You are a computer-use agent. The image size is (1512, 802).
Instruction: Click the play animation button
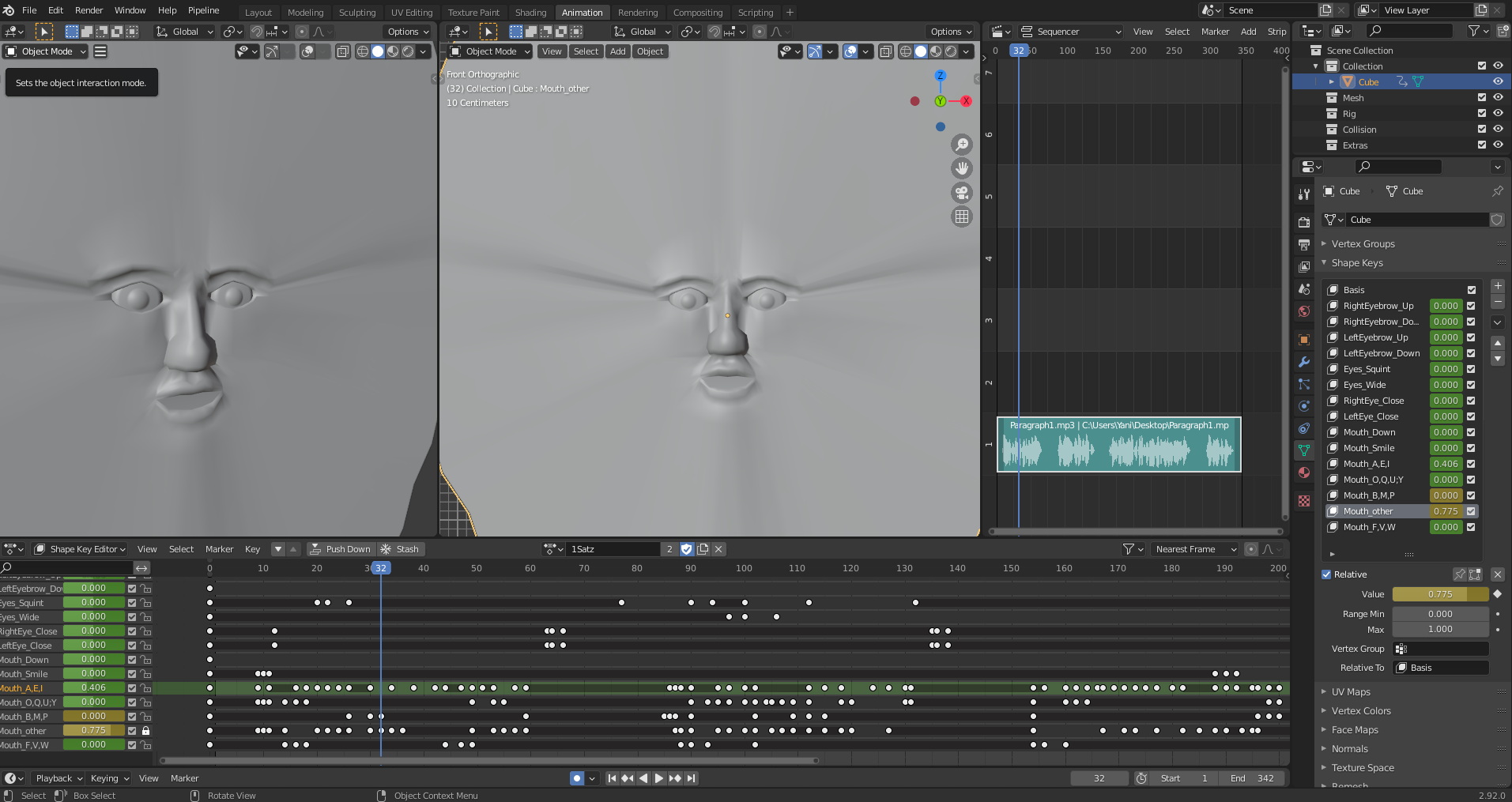[x=658, y=778]
